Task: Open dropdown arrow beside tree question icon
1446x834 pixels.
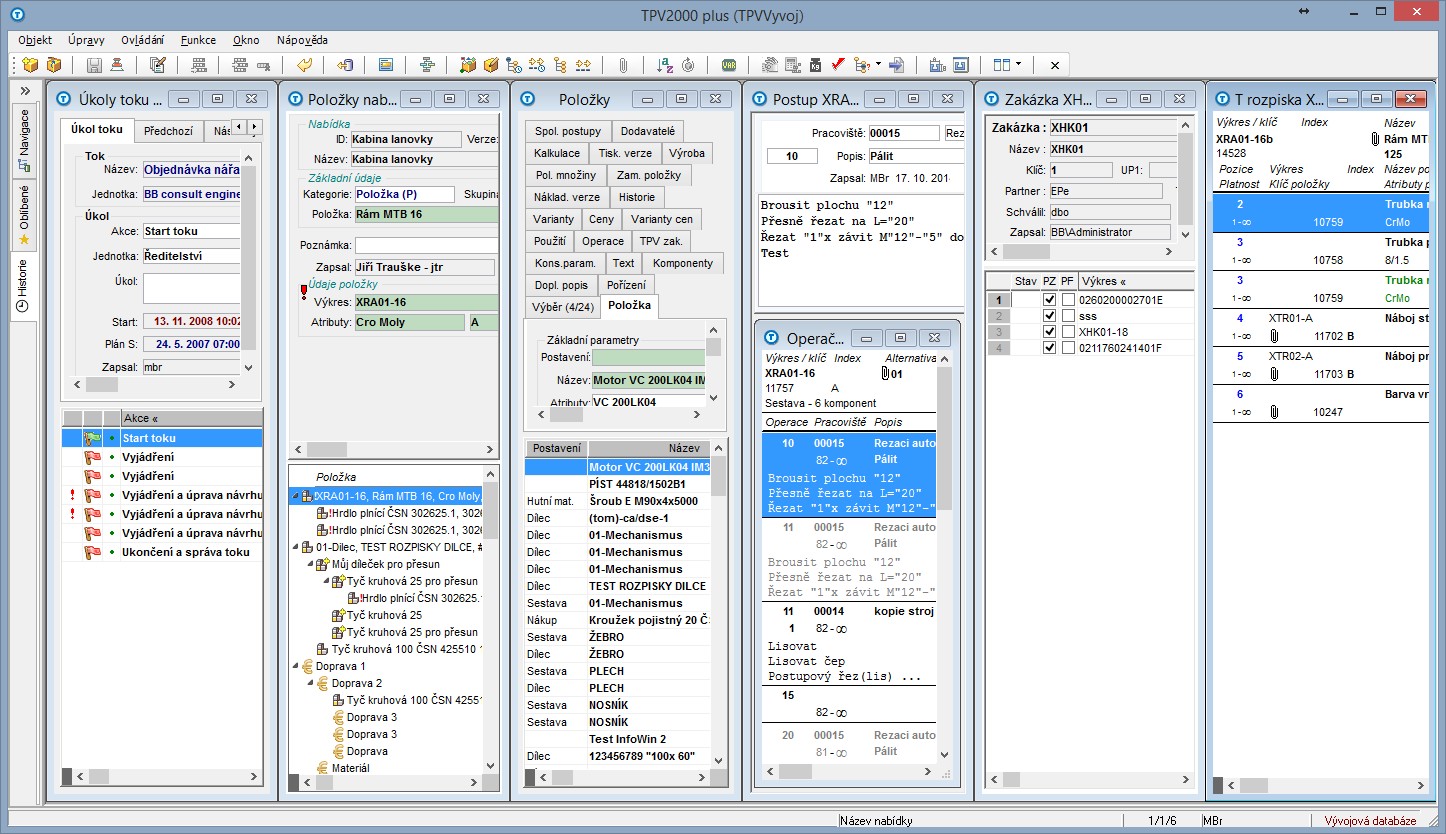Action: (878, 65)
